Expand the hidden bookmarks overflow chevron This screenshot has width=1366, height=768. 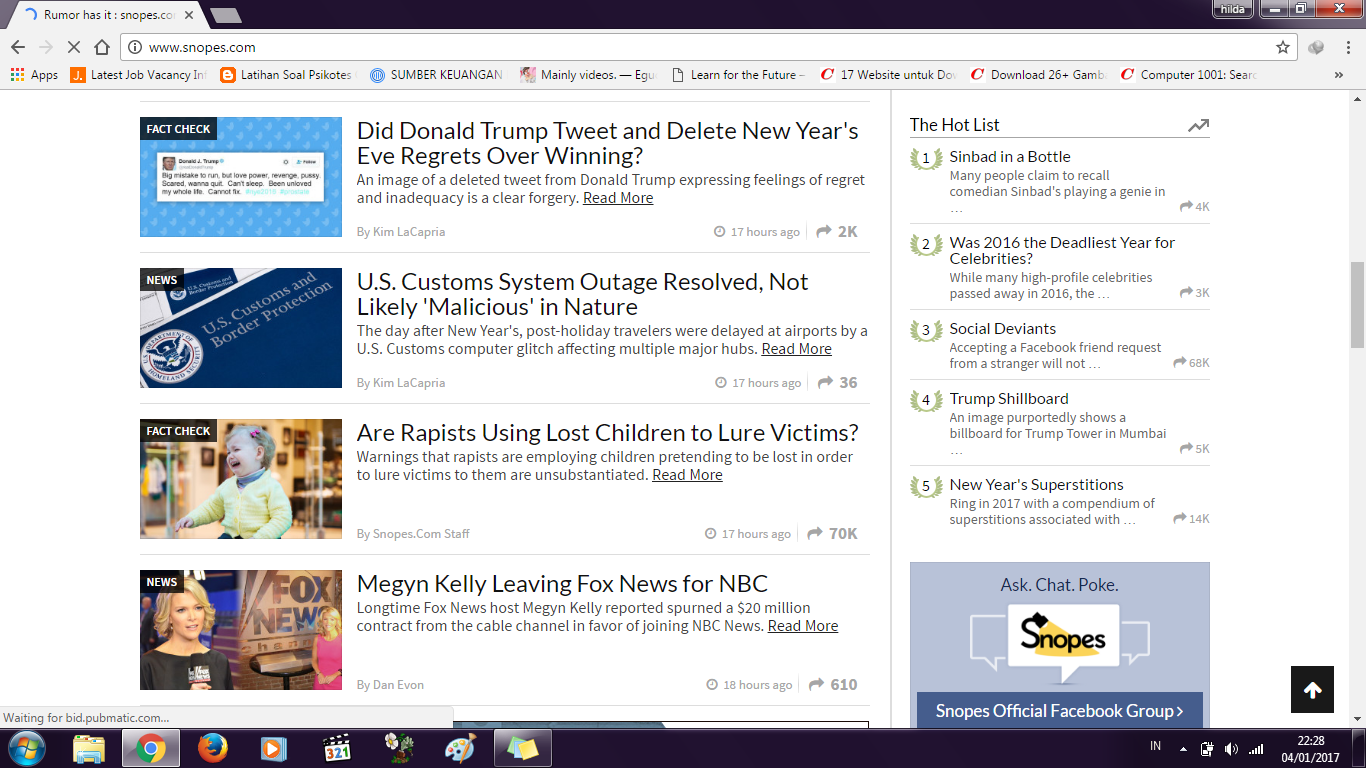coord(1339,75)
